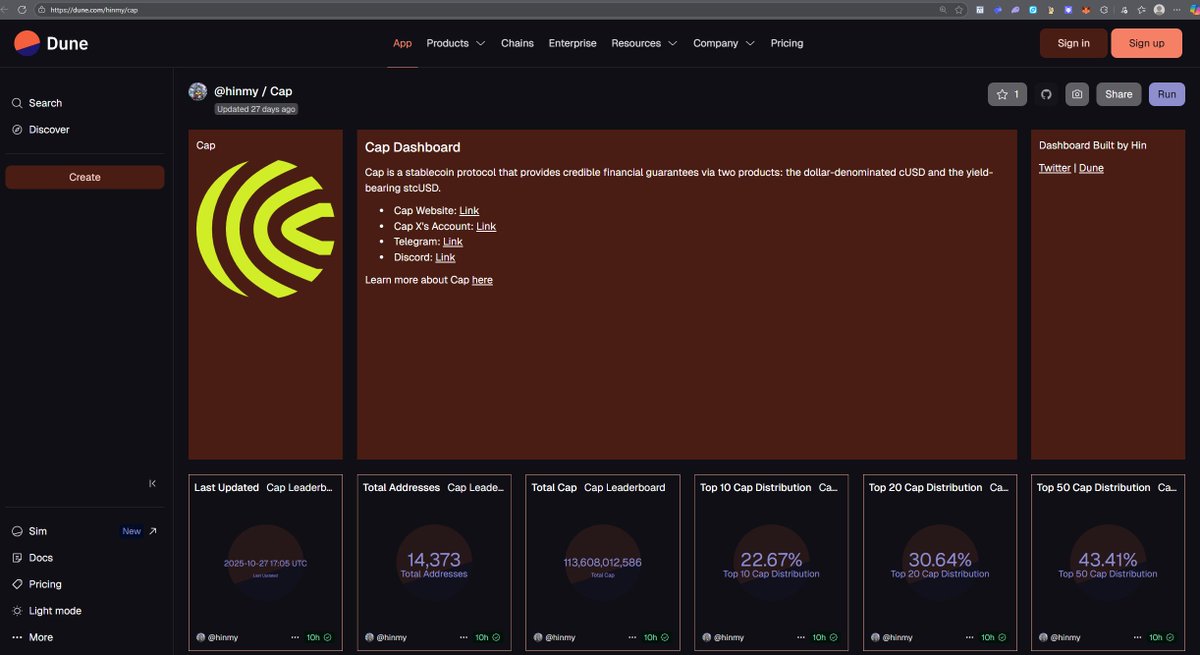The image size is (1200, 655).
Task: Click the @hinmy profile avatar
Action: (198, 92)
